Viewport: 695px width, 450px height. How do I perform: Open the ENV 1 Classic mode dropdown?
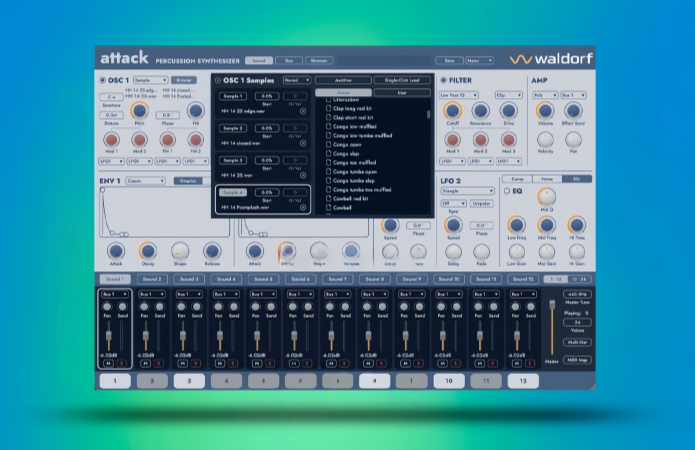click(145, 180)
